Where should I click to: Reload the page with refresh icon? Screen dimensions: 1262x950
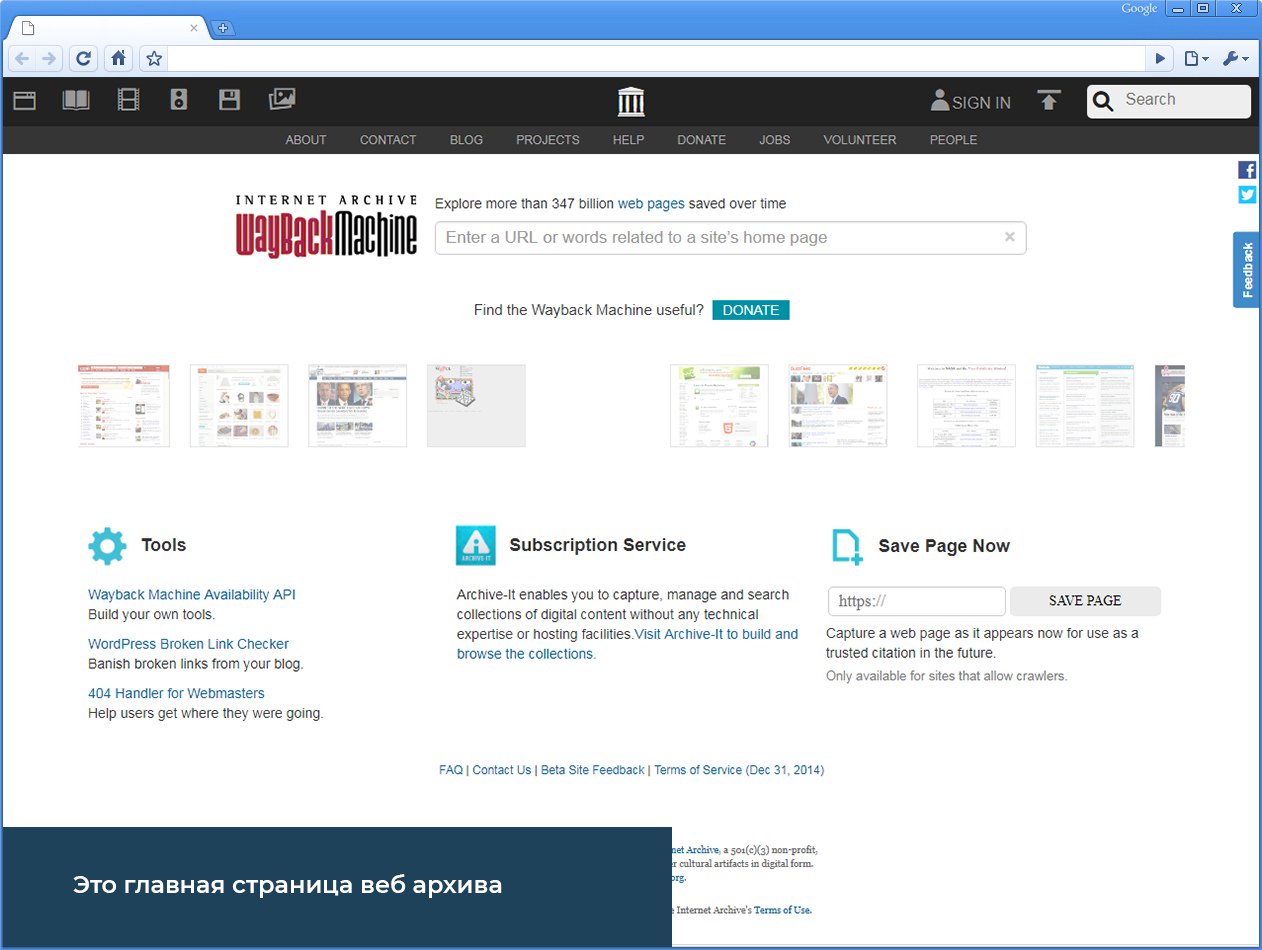coord(84,59)
